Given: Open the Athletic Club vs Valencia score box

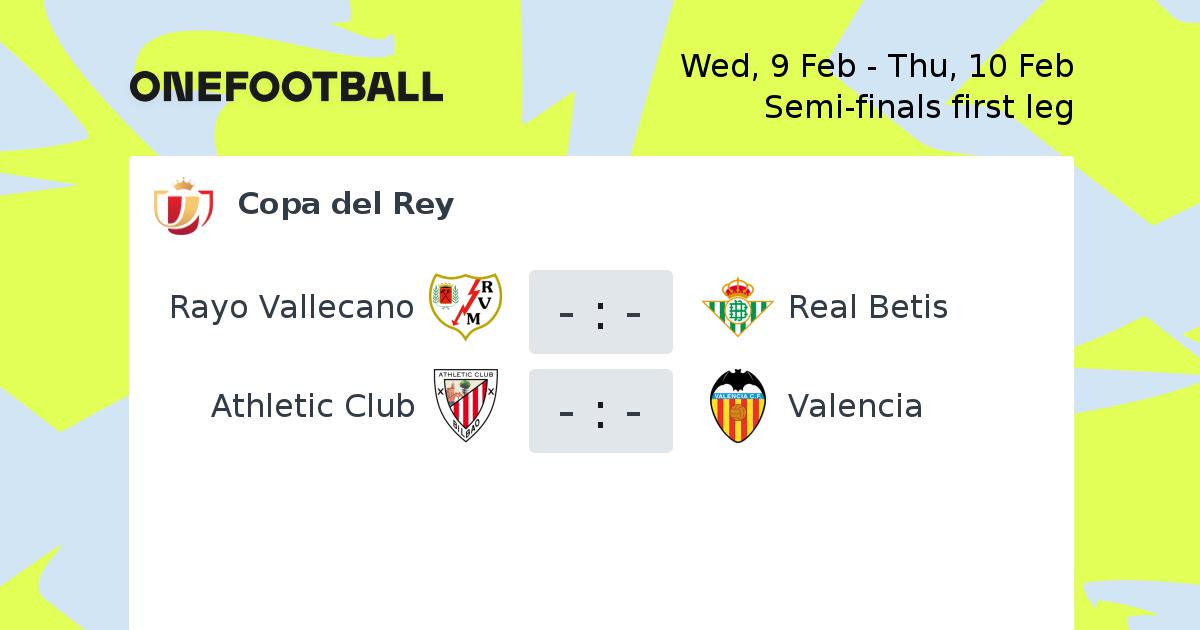Looking at the screenshot, I should point(601,411).
